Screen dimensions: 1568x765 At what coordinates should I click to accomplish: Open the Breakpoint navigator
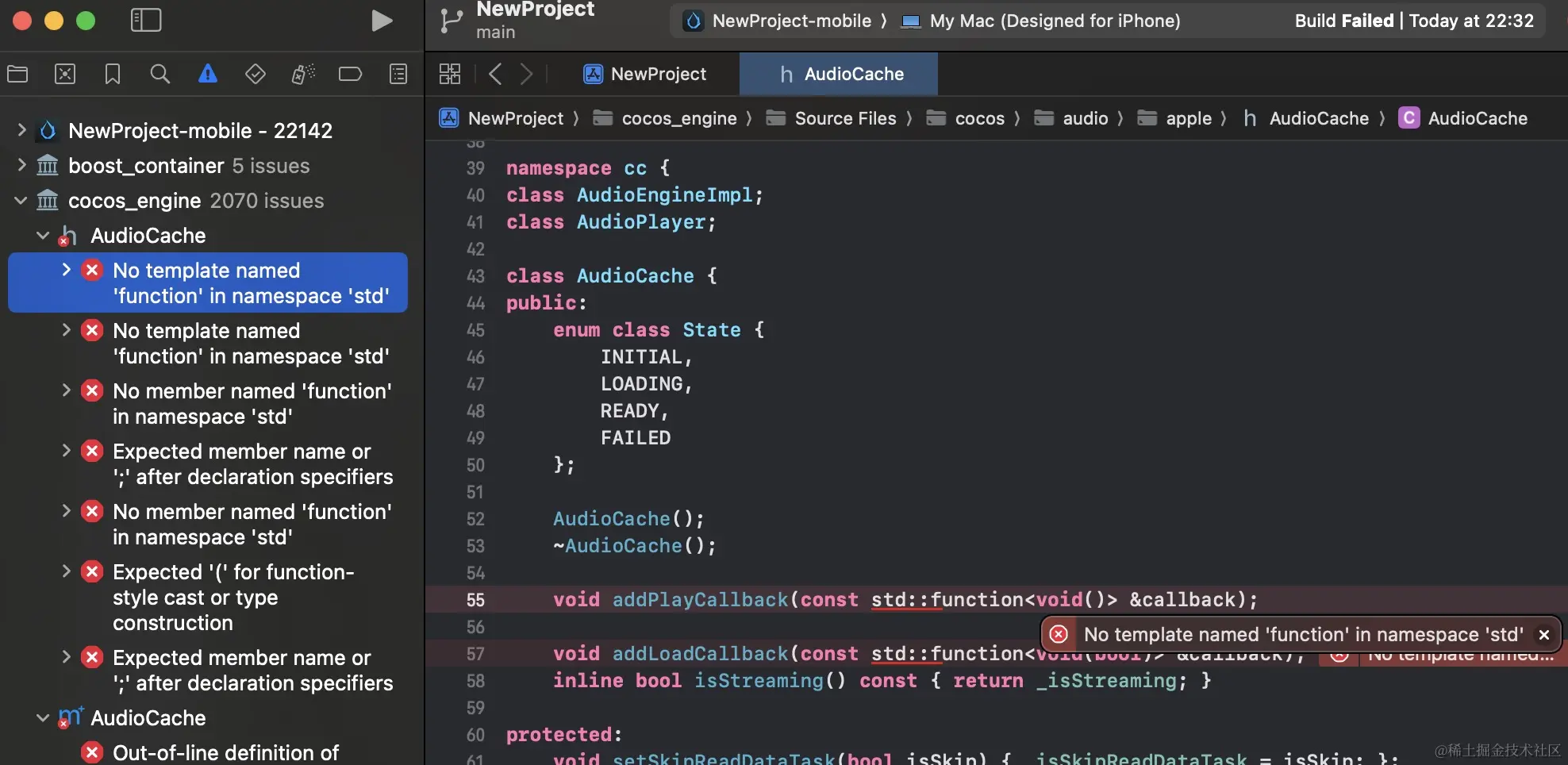pos(350,74)
